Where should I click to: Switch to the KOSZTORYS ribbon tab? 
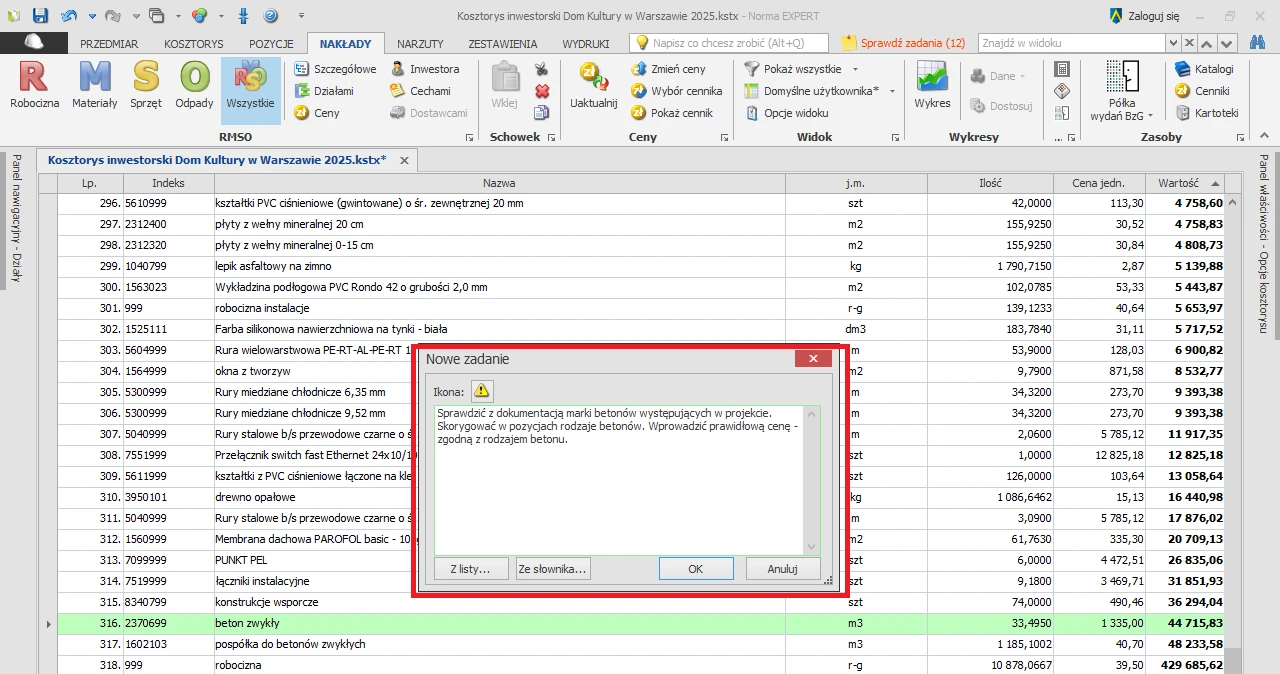194,44
